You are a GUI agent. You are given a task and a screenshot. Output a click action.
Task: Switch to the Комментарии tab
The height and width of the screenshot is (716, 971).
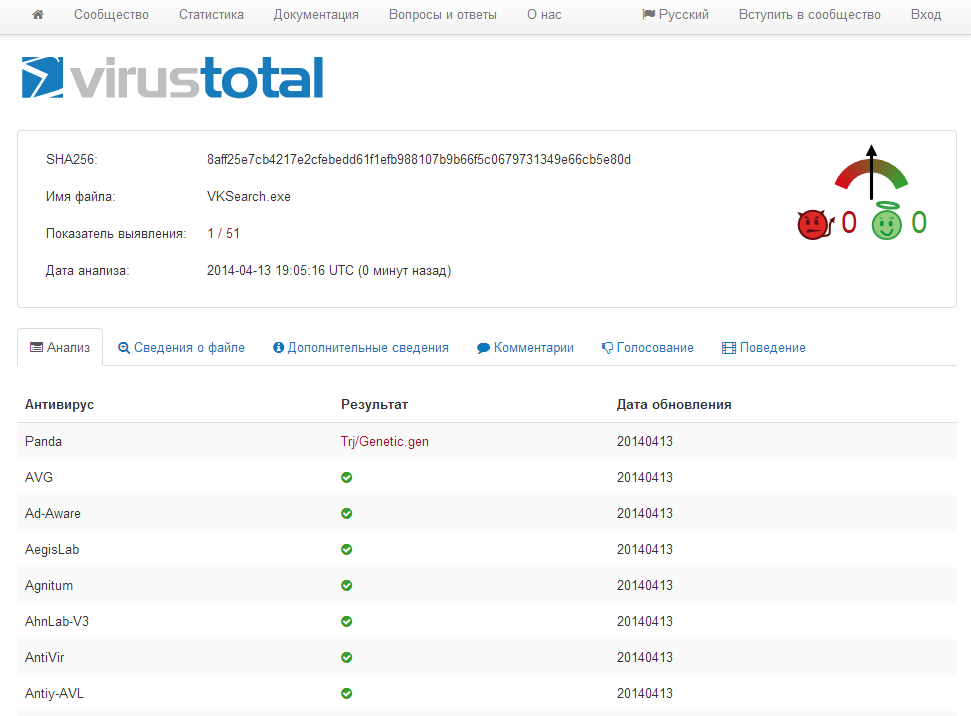pos(525,348)
